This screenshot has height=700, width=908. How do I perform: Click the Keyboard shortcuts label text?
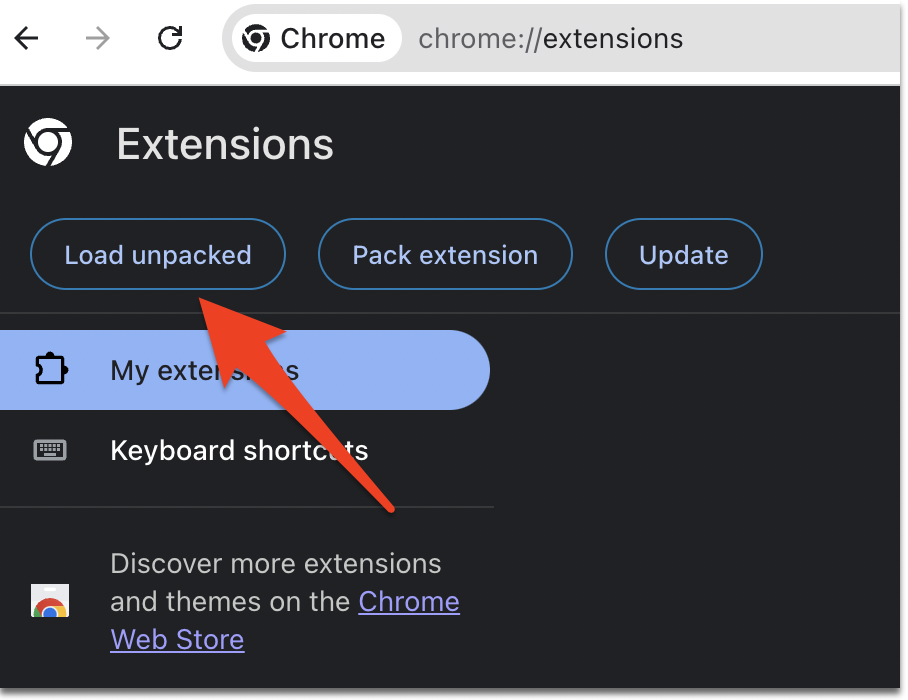pos(239,450)
